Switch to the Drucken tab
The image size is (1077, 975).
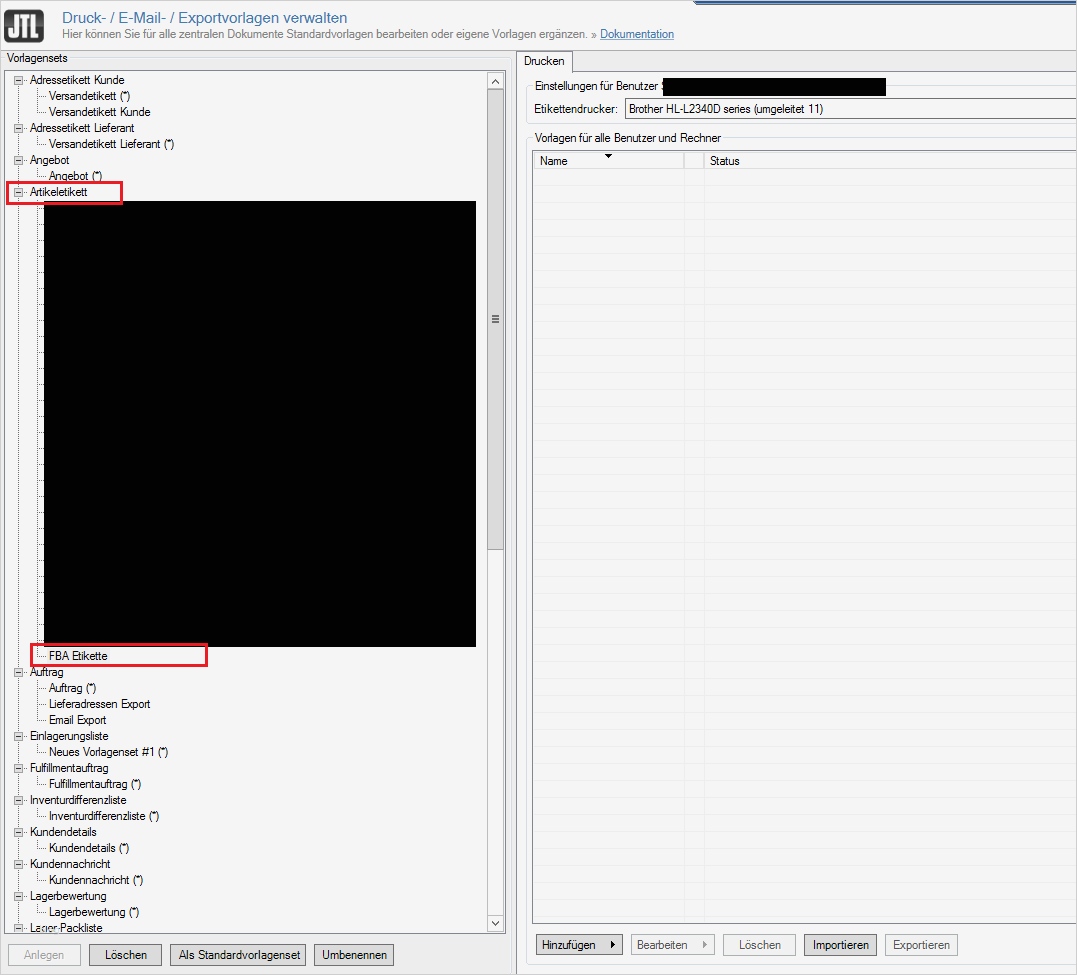(x=544, y=61)
